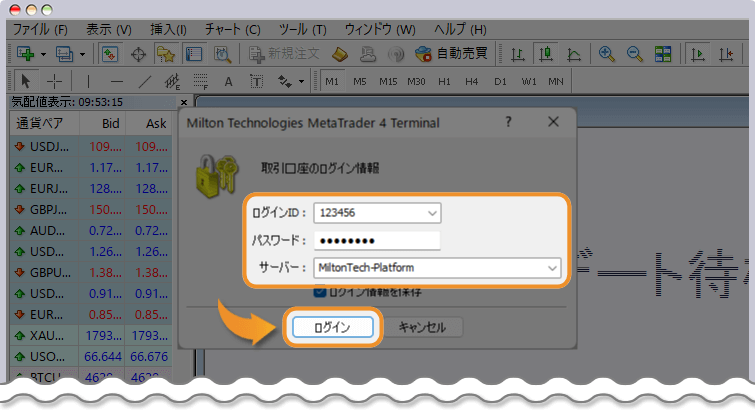Viewport: 755px width, 410px height.
Task: Expand the New Chart dropdown arrow
Action: [x=43, y=54]
